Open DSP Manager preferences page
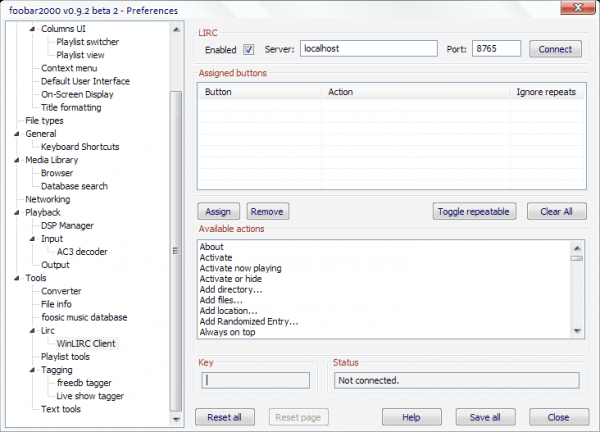The width and height of the screenshot is (600, 432). pos(67,226)
